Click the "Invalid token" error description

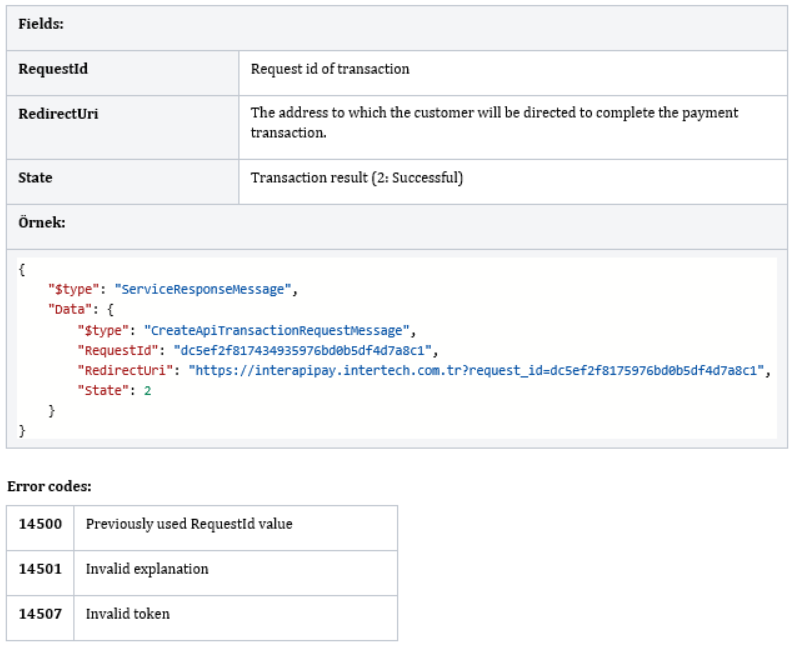coord(128,614)
